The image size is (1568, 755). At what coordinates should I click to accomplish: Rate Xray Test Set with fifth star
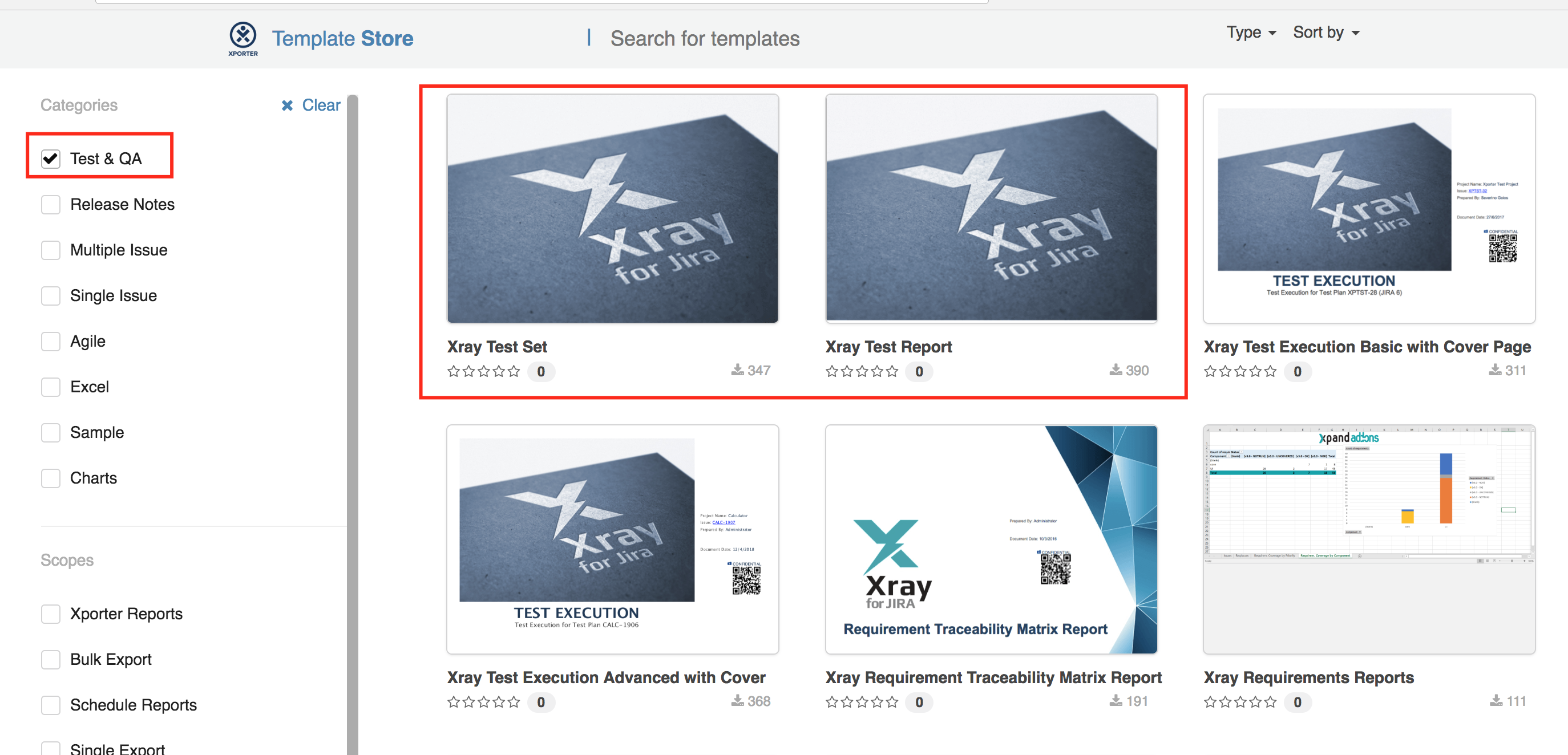pyautogui.click(x=514, y=371)
